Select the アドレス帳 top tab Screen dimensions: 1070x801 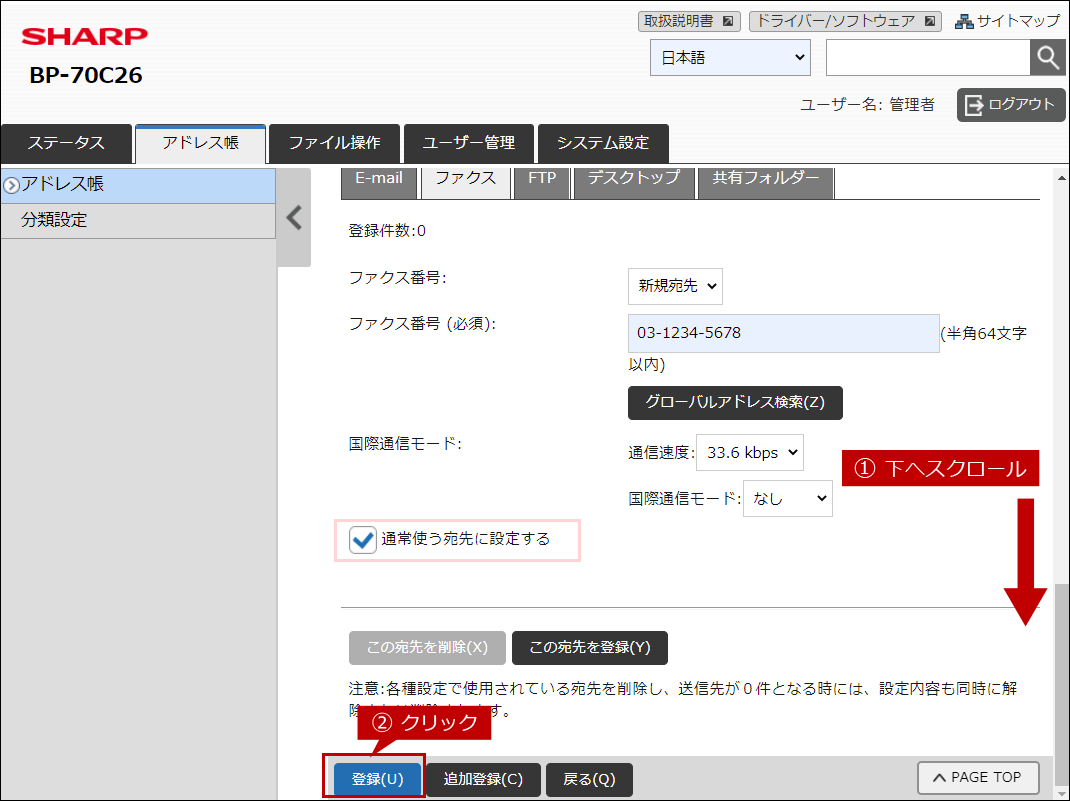201,143
